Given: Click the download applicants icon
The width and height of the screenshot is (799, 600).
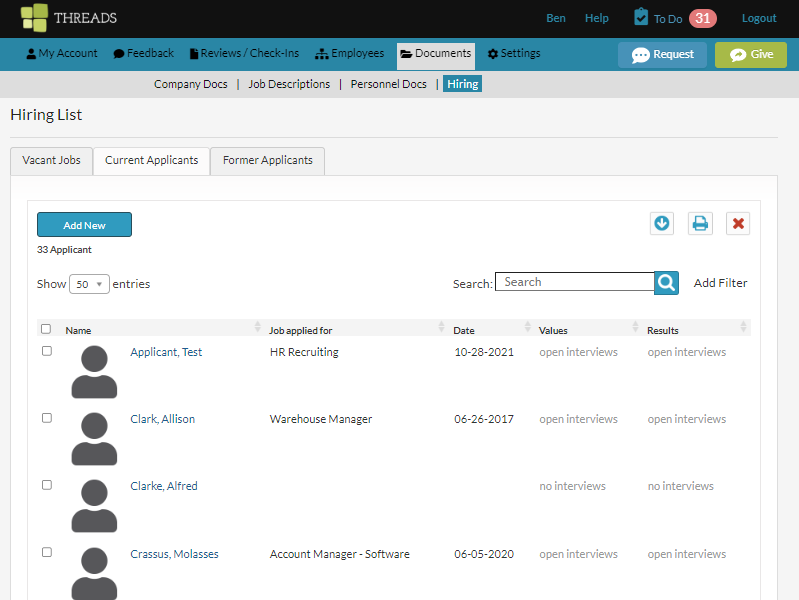Looking at the screenshot, I should [x=662, y=223].
